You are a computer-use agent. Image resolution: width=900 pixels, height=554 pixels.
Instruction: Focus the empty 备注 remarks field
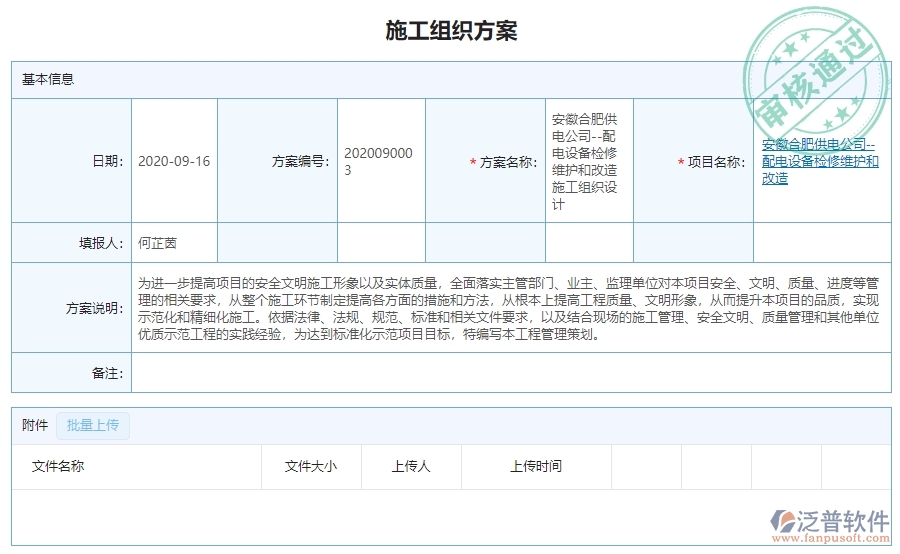tap(510, 373)
